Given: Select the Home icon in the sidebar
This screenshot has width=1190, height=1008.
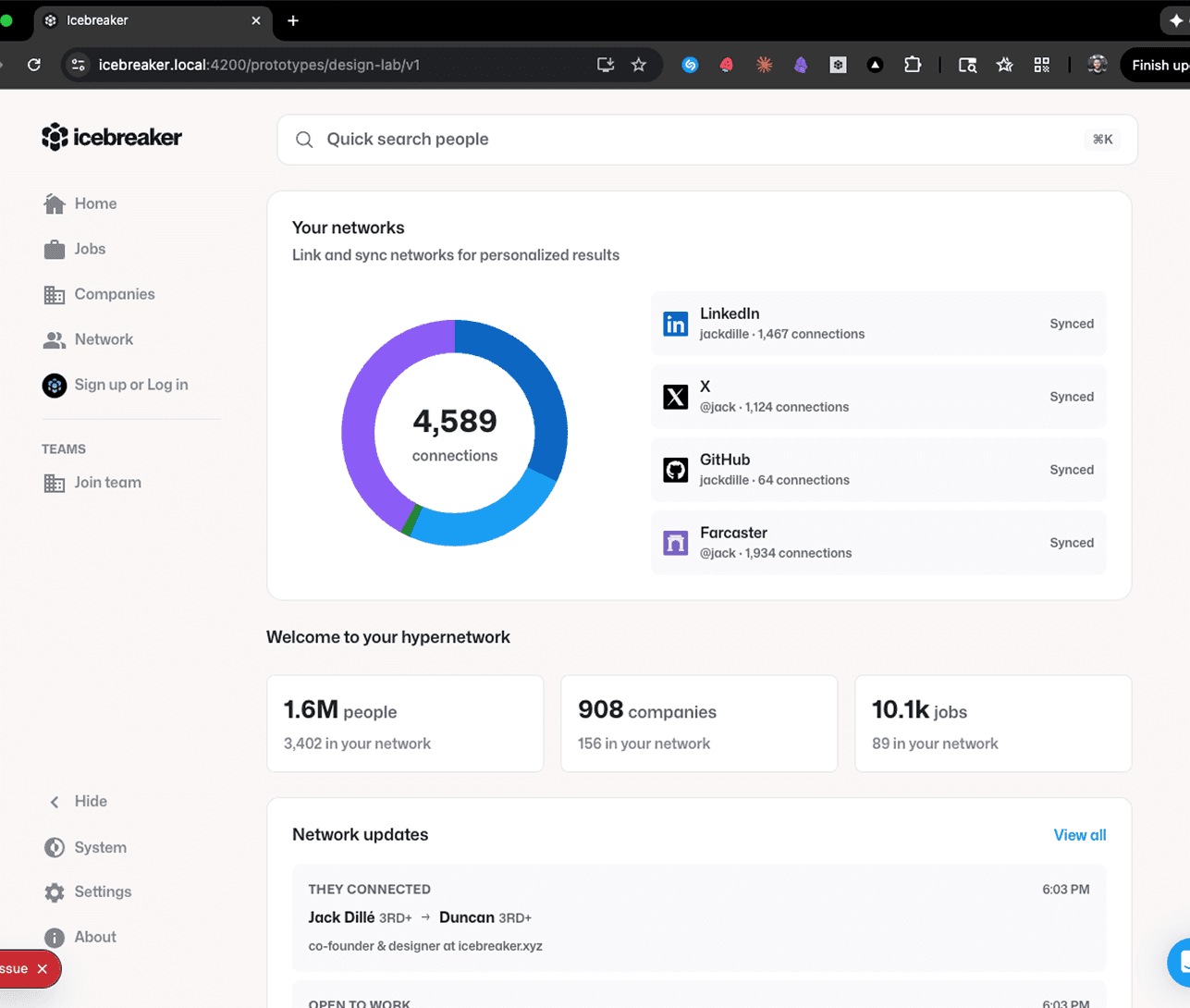Looking at the screenshot, I should pos(55,203).
